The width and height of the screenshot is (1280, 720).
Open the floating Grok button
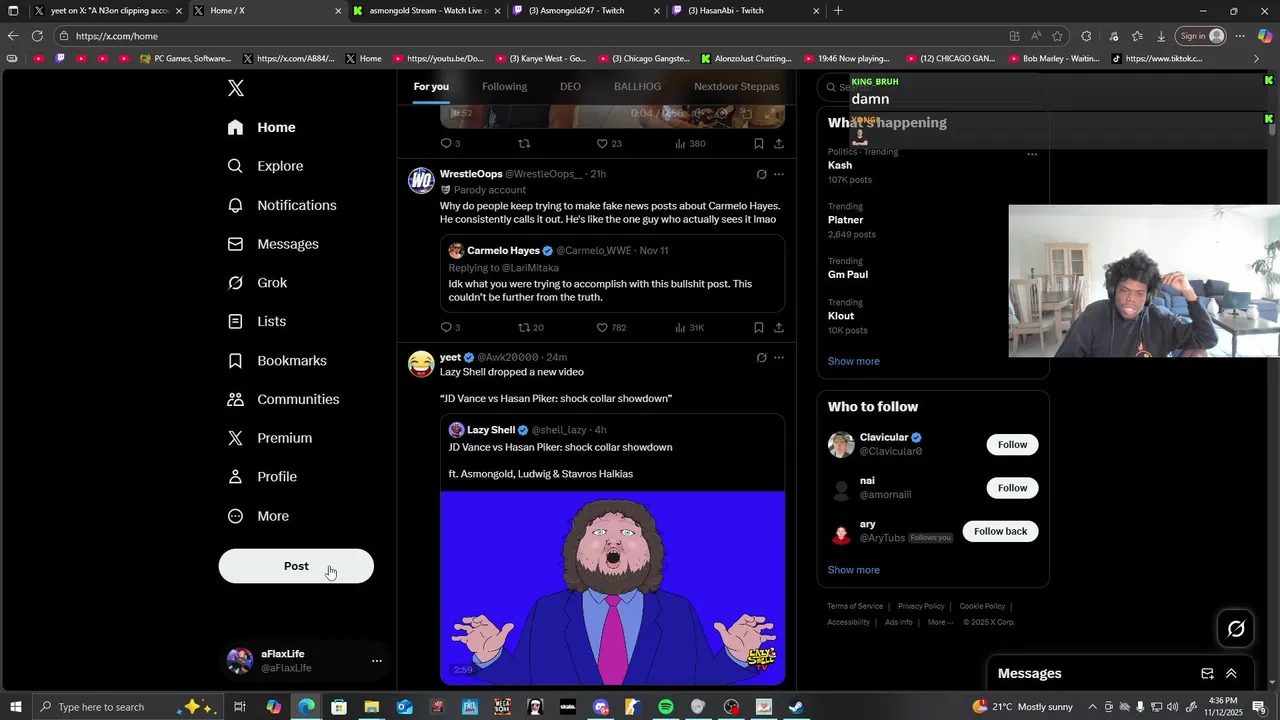(x=1236, y=629)
